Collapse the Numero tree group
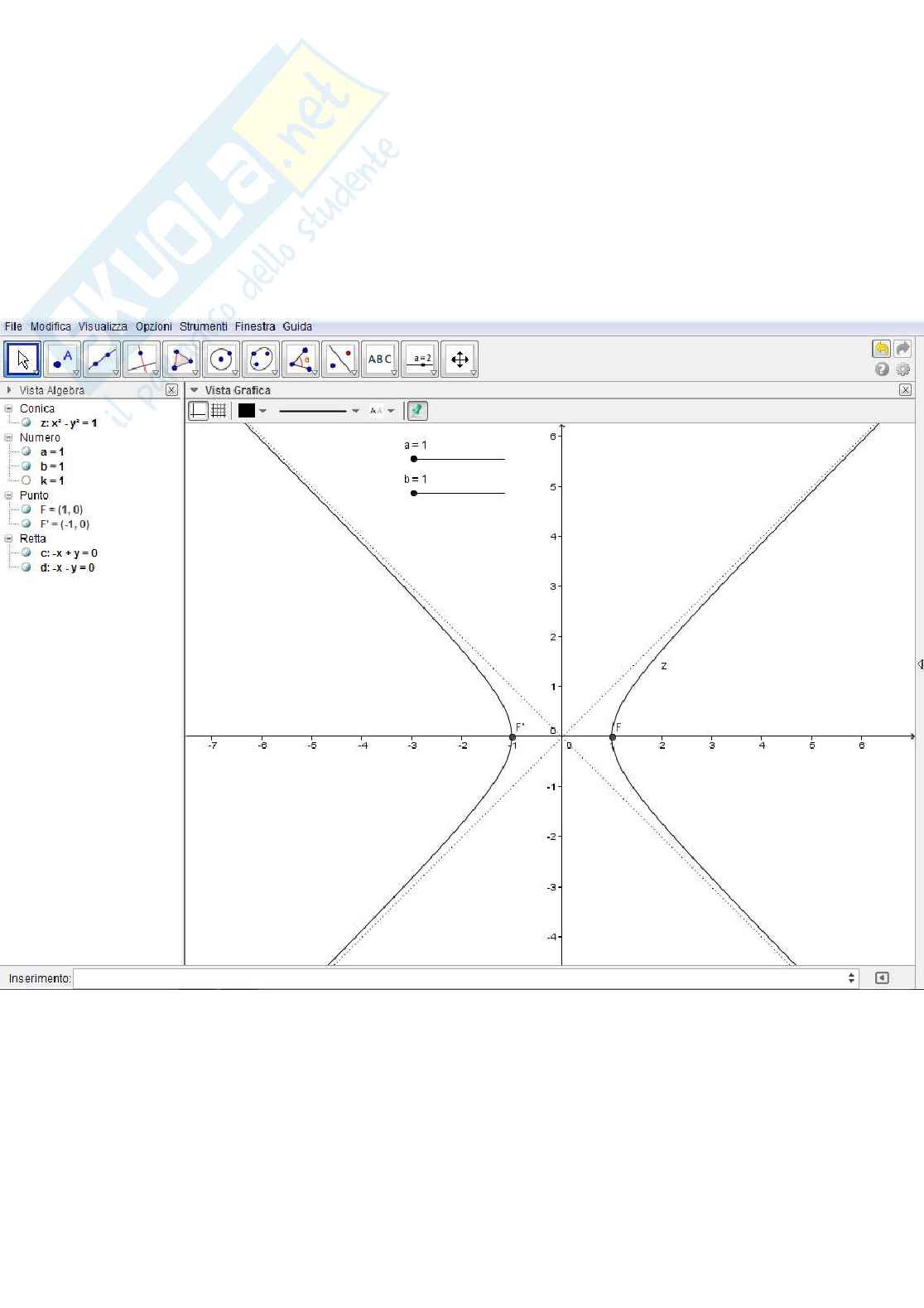The height and width of the screenshot is (1308, 924). coord(8,437)
